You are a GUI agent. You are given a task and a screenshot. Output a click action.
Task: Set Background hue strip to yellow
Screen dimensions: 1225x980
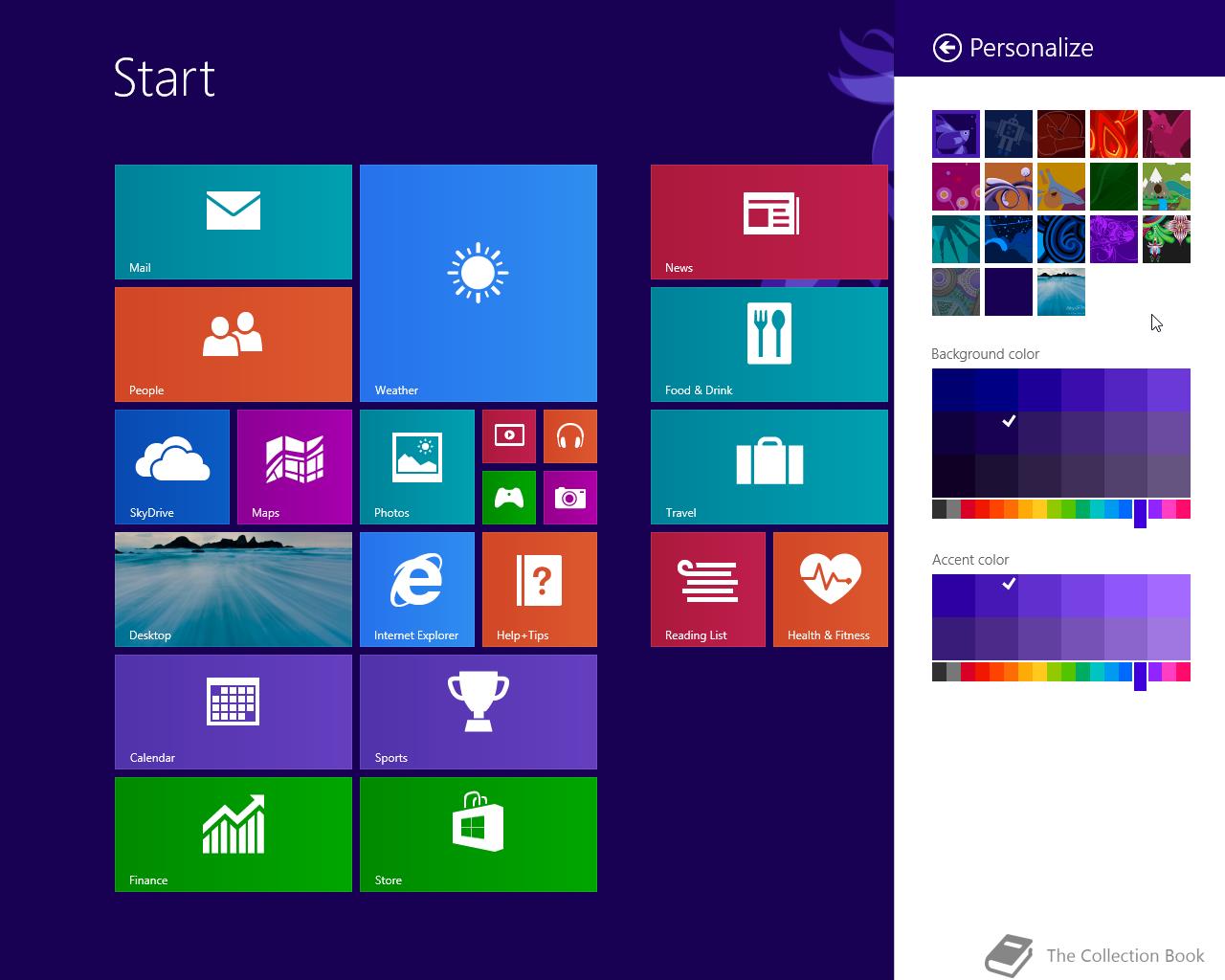point(1039,509)
